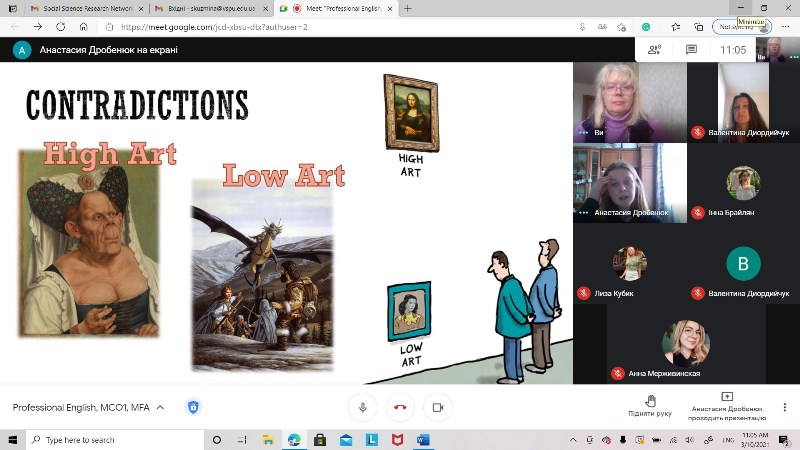The image size is (800, 450).
Task: Select the Анастасия Дробенюк video tile
Action: tap(630, 183)
